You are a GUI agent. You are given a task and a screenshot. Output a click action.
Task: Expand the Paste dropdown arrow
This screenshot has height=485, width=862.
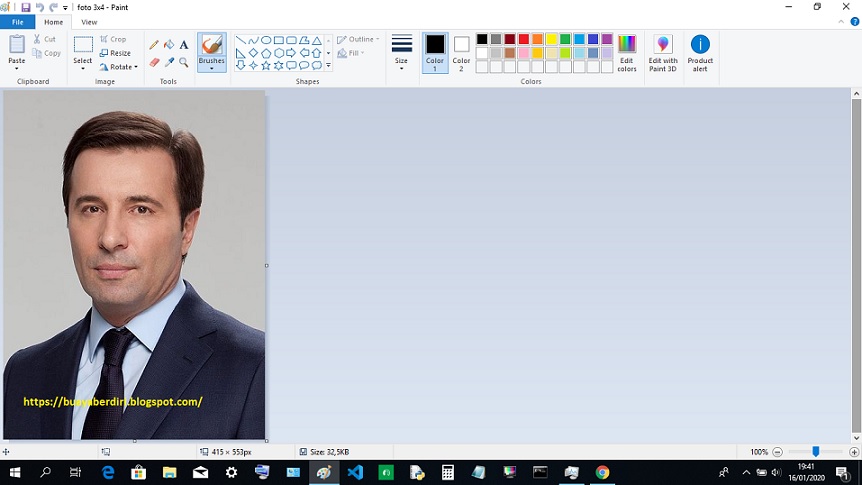pos(16,69)
